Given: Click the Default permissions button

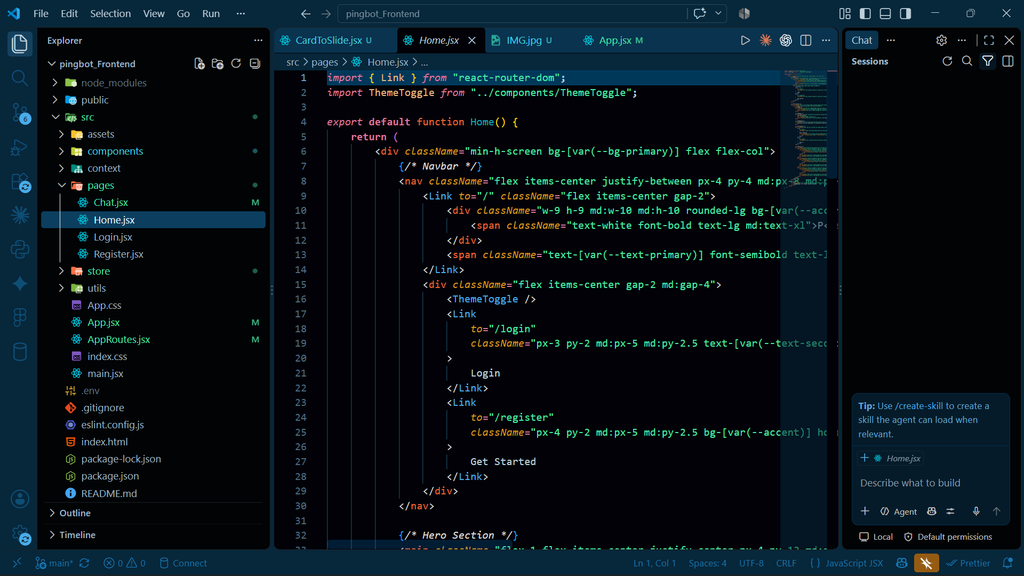Looking at the screenshot, I should [948, 537].
